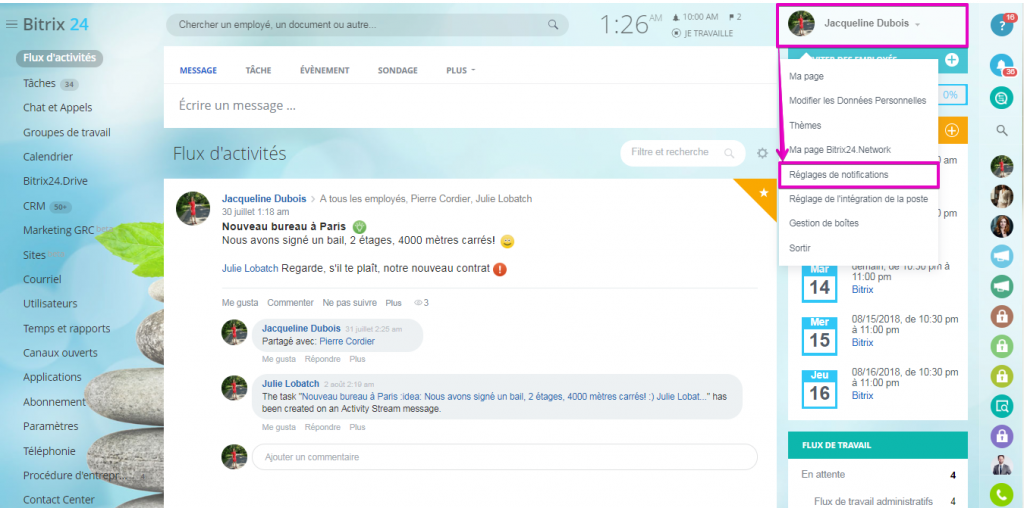Select Réglage de l'intégration de la poste

point(858,198)
